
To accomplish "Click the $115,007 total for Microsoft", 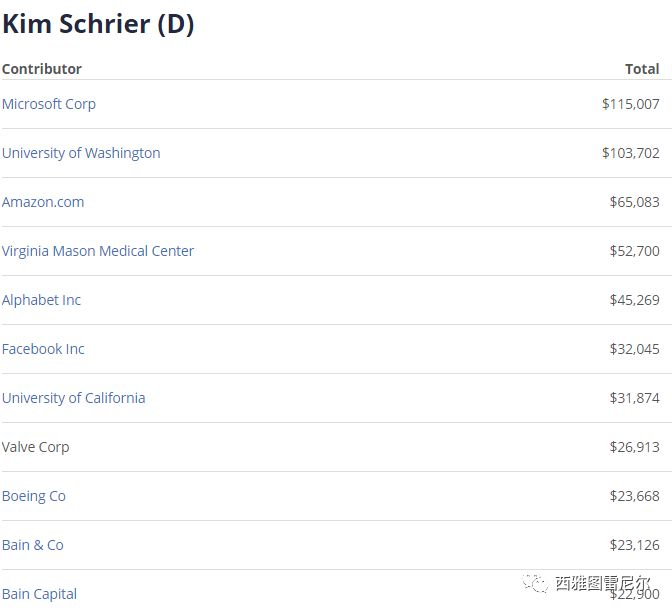I will pyautogui.click(x=630, y=104).
